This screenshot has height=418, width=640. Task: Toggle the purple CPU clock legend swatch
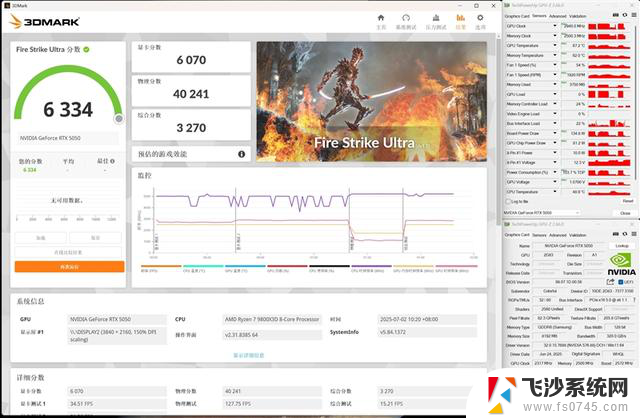pyautogui.click(x=371, y=266)
